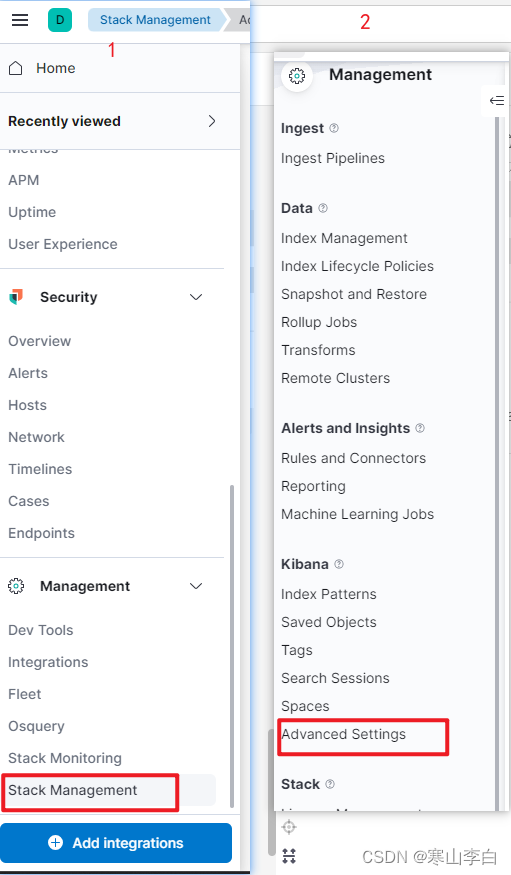Toggle the hamburger navigation menu
The image size is (511, 875).
[x=20, y=20]
